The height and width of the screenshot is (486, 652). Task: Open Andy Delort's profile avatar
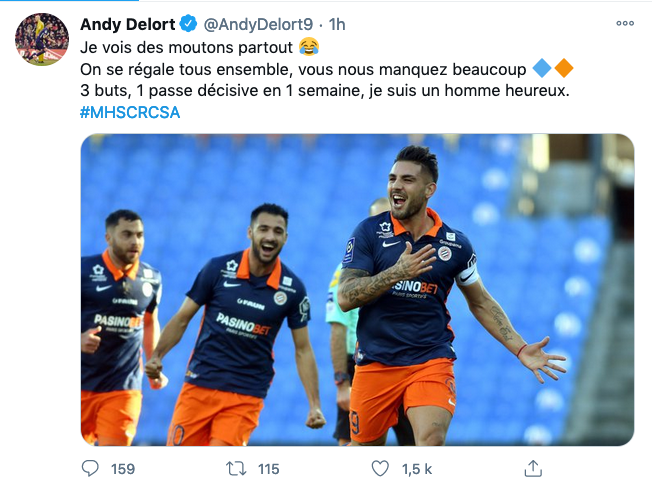click(x=42, y=39)
